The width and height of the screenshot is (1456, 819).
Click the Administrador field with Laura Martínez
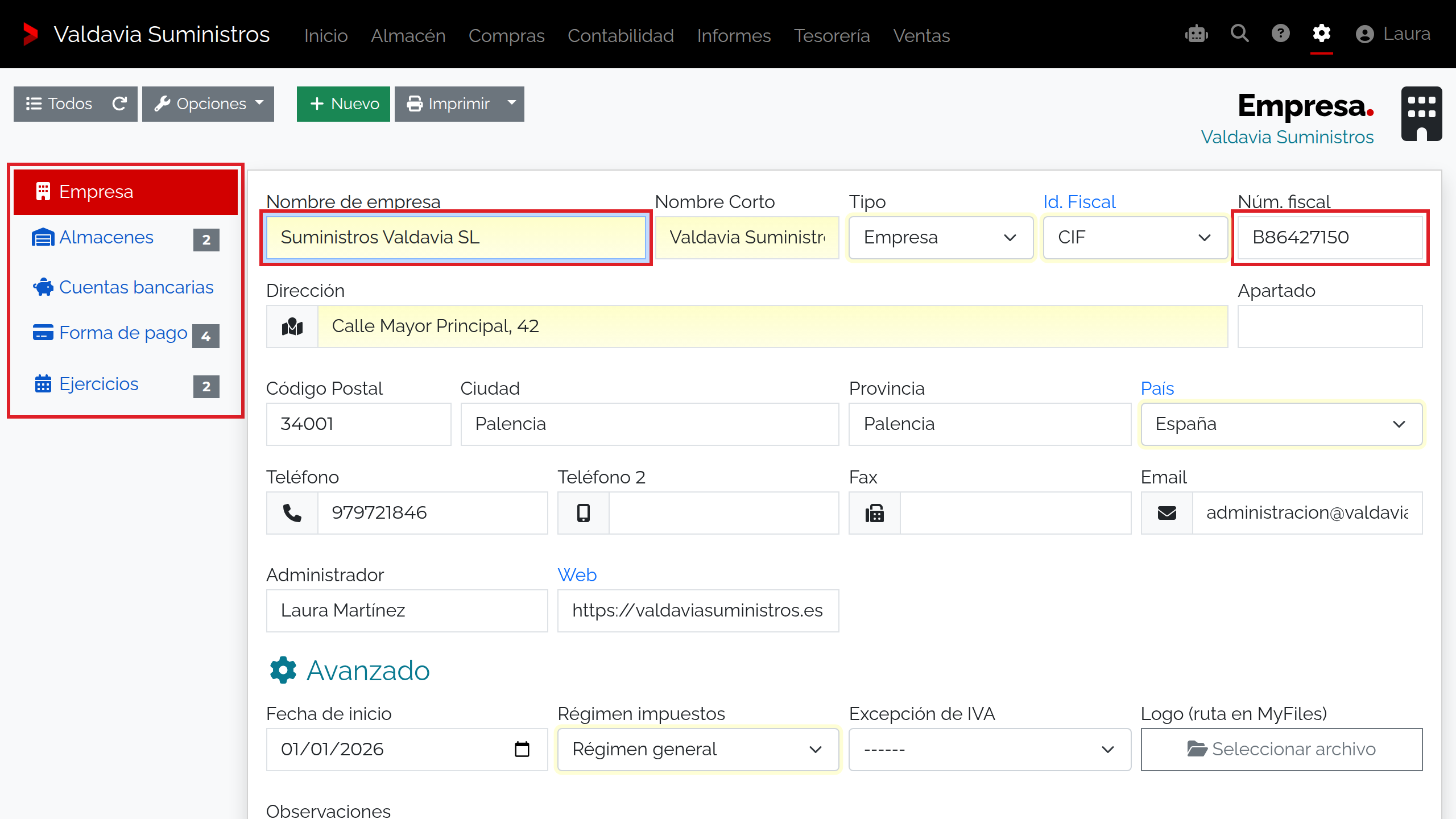tap(407, 611)
